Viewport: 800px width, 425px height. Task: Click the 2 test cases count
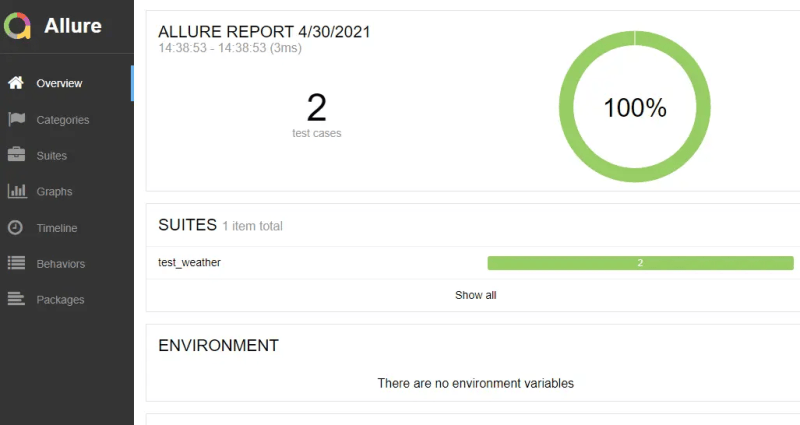[316, 108]
